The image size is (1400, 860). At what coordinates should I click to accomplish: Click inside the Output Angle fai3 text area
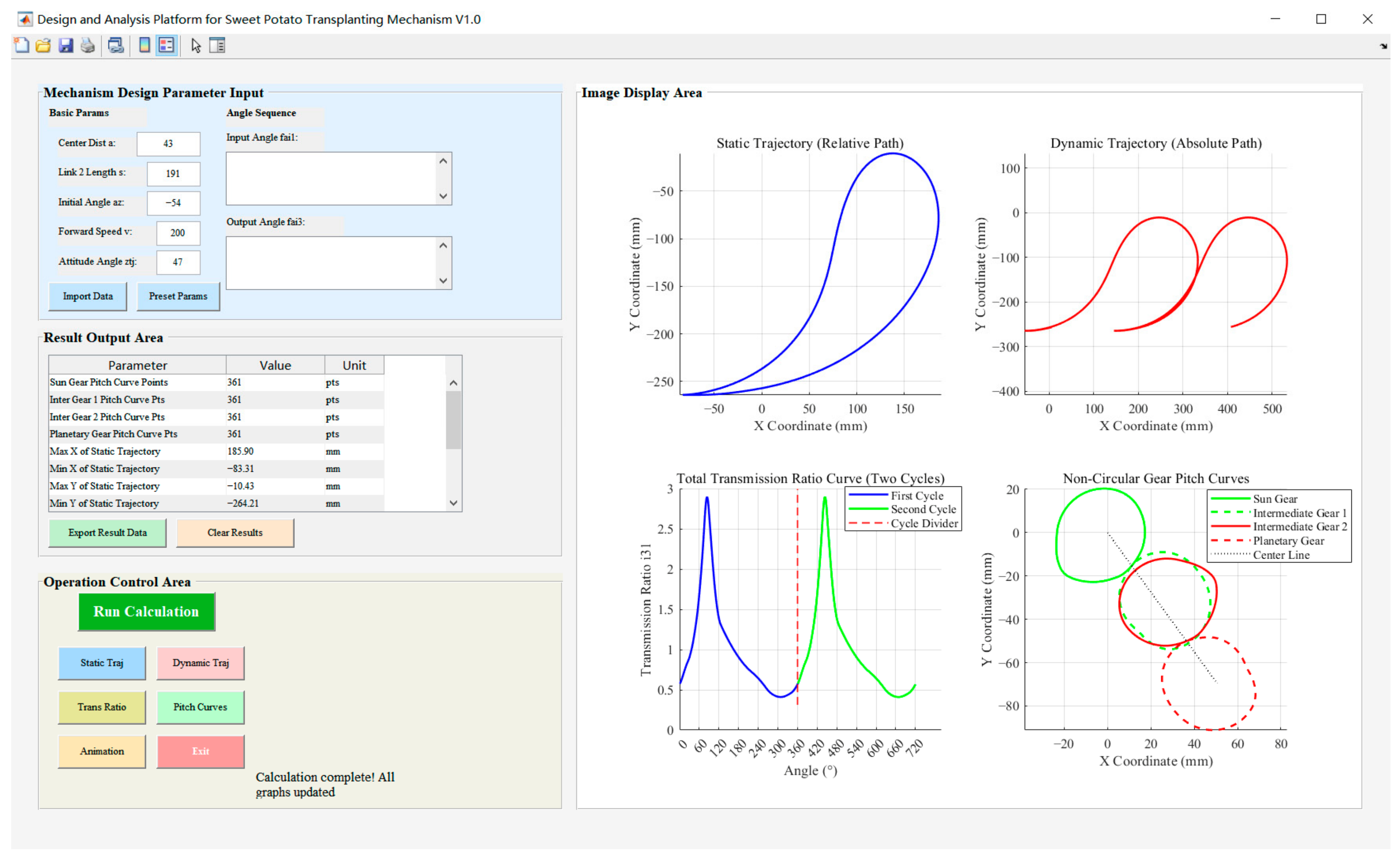click(x=331, y=263)
